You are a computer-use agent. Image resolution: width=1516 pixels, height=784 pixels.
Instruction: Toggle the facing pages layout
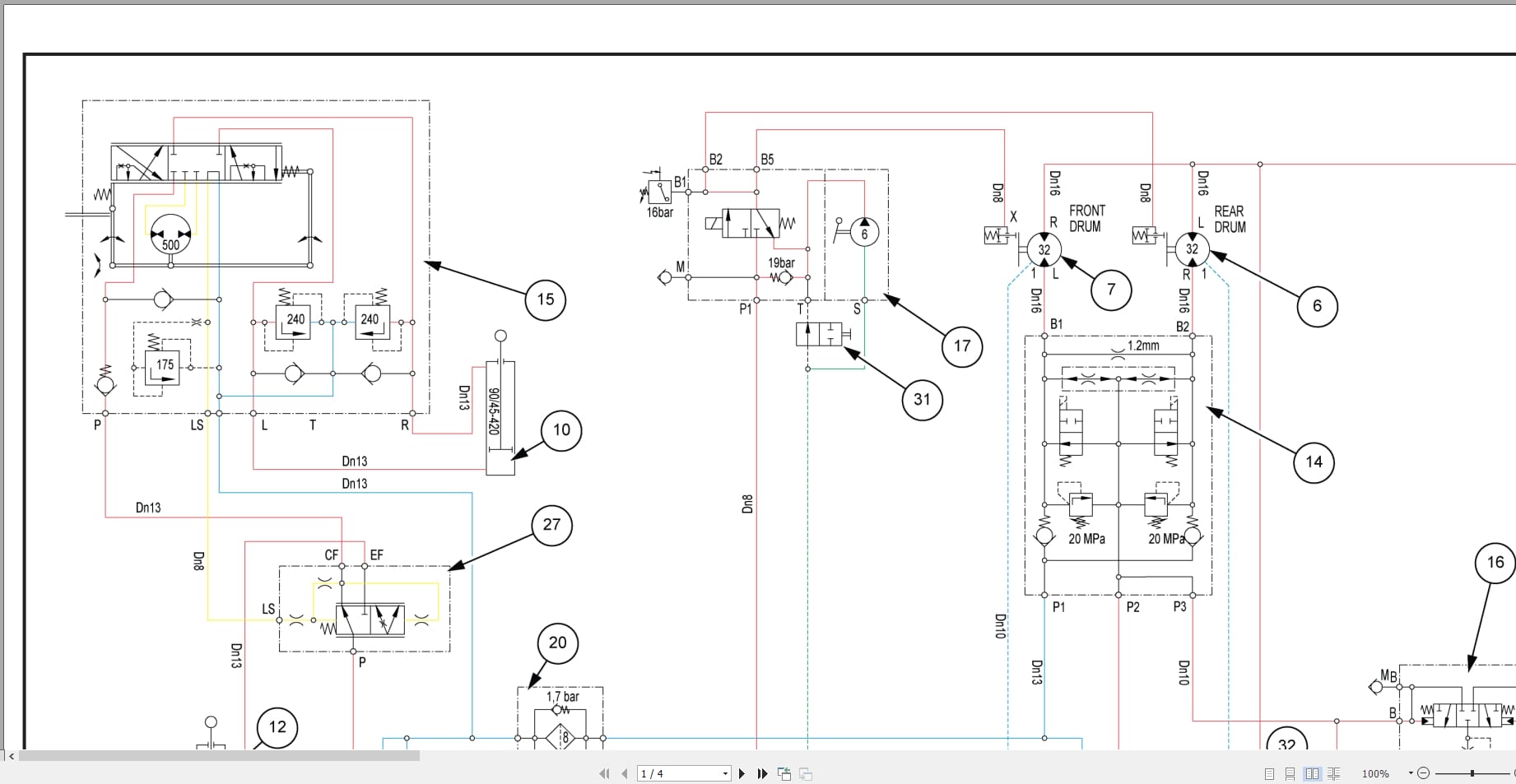point(1312,773)
